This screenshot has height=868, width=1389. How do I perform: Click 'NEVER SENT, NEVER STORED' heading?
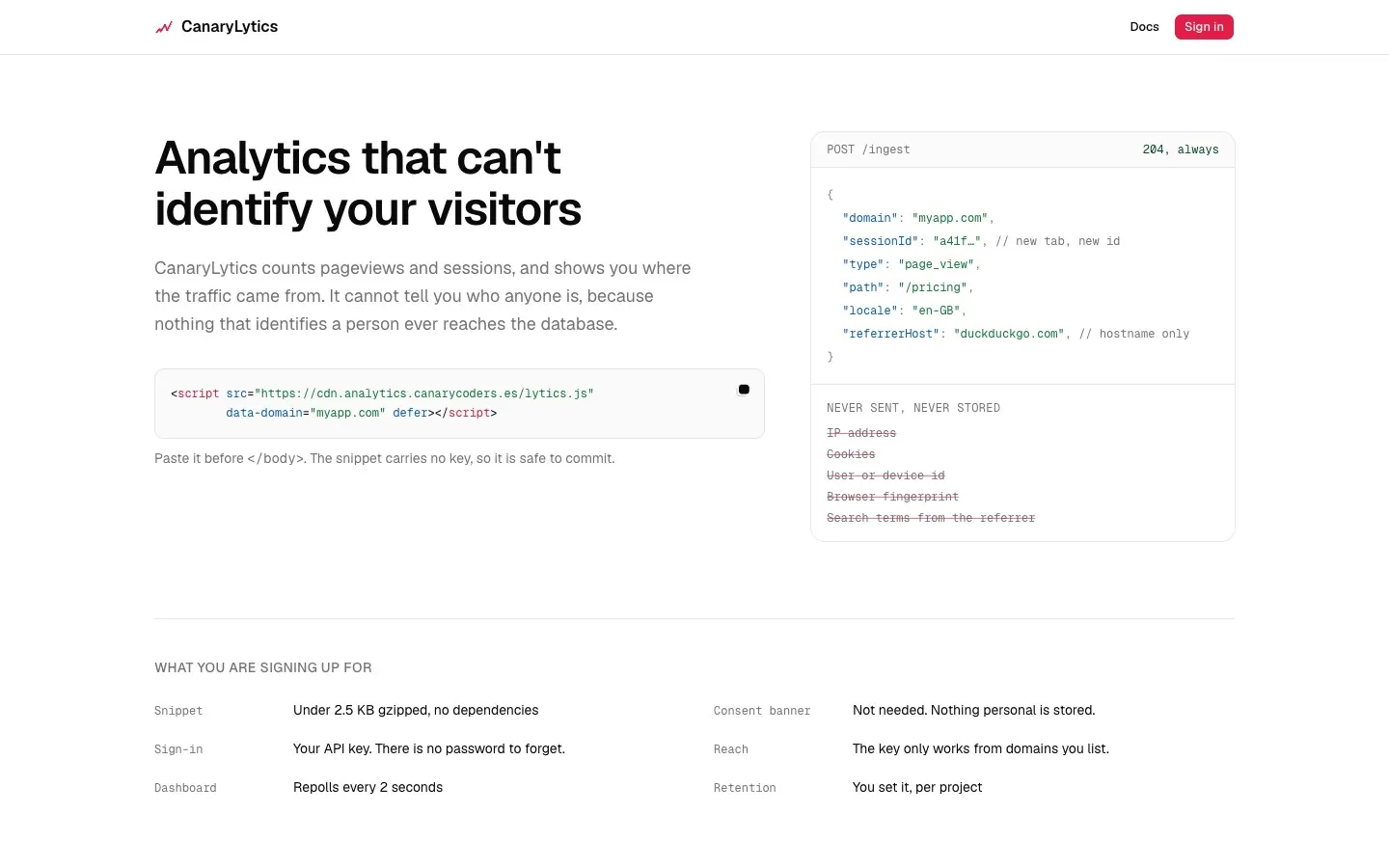[913, 408]
